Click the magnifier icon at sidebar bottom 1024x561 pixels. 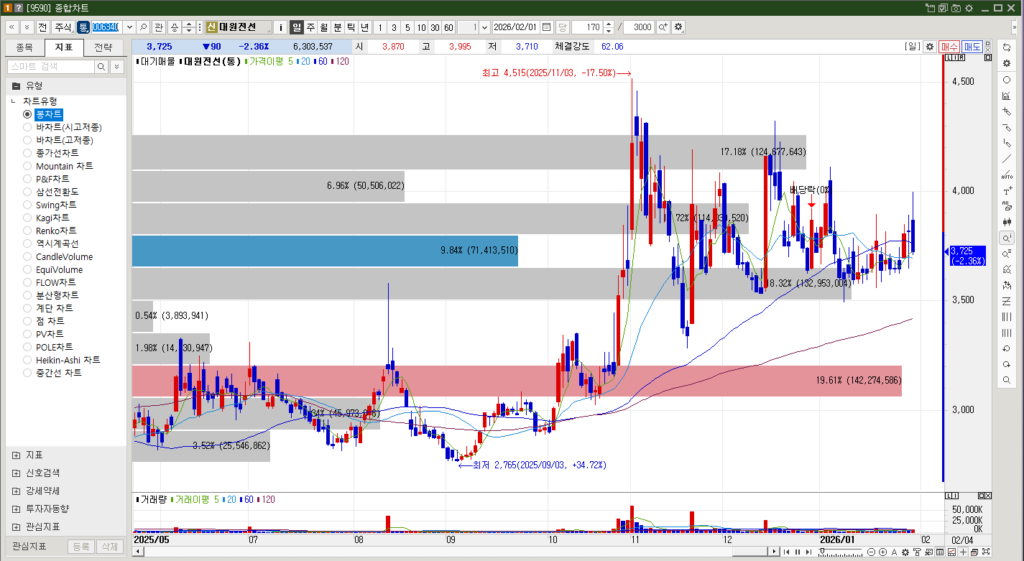(x=1006, y=380)
